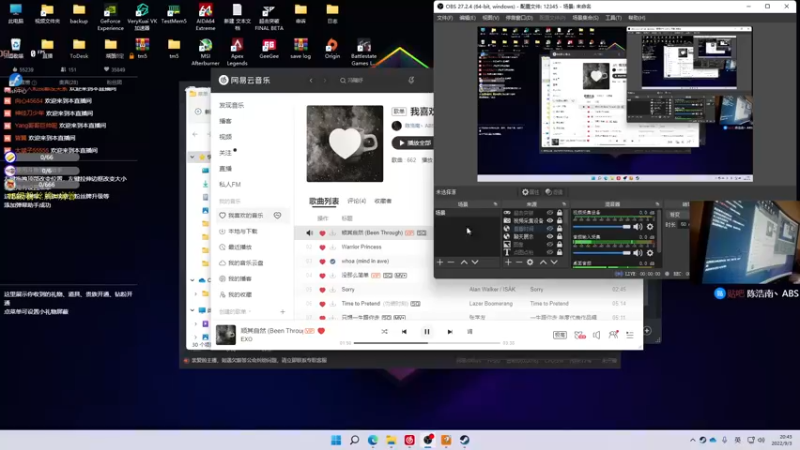Open 最近播放 in NetEase sidebar
The height and width of the screenshot is (450, 800).
[x=236, y=247]
